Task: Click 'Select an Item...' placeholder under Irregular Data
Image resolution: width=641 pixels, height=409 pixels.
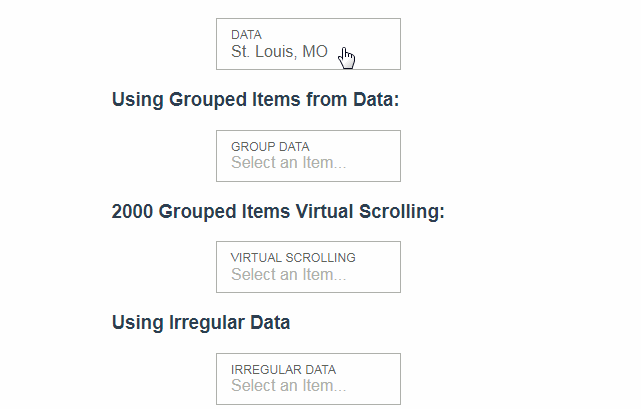Action: 288,386
